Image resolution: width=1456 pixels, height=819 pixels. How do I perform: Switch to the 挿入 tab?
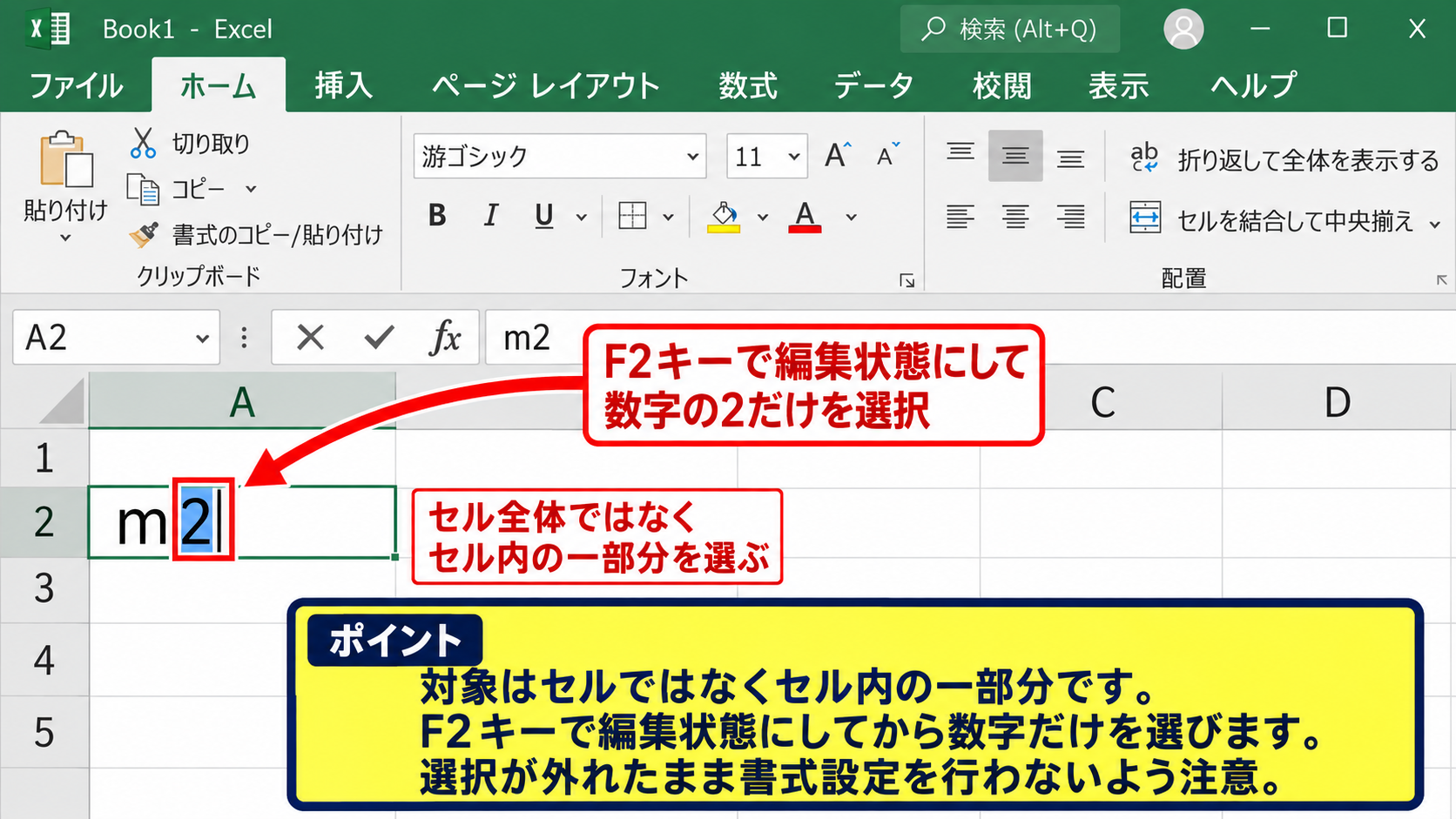coord(344,85)
